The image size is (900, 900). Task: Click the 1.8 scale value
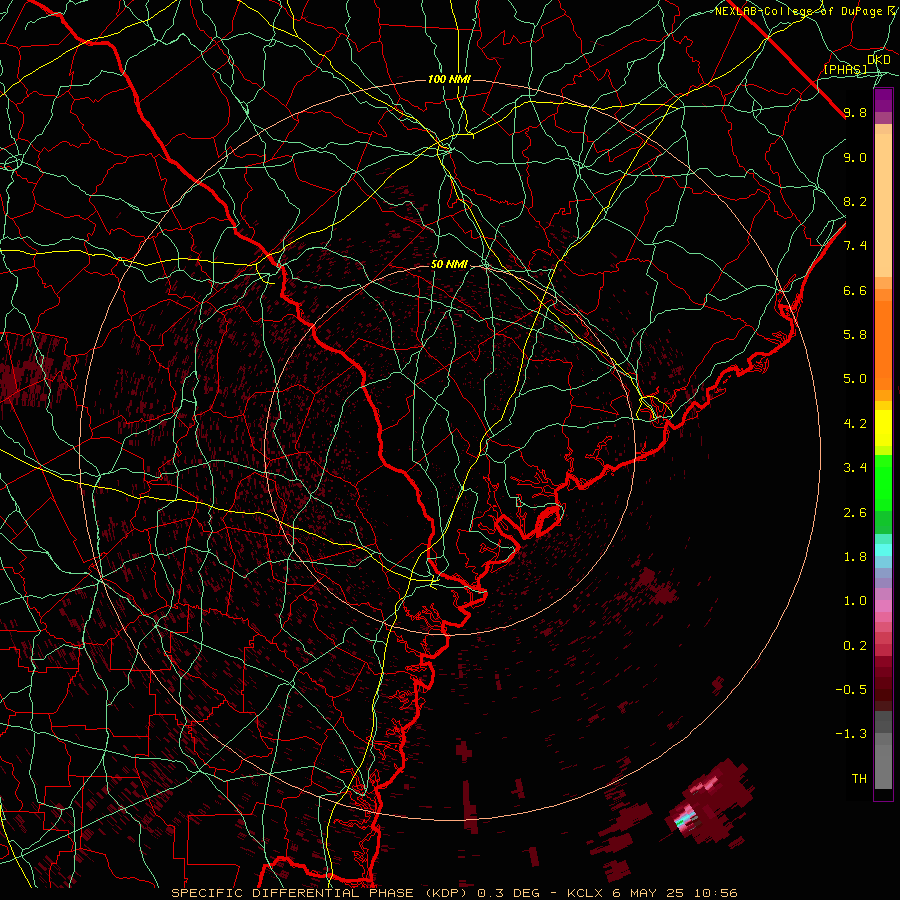click(x=855, y=557)
